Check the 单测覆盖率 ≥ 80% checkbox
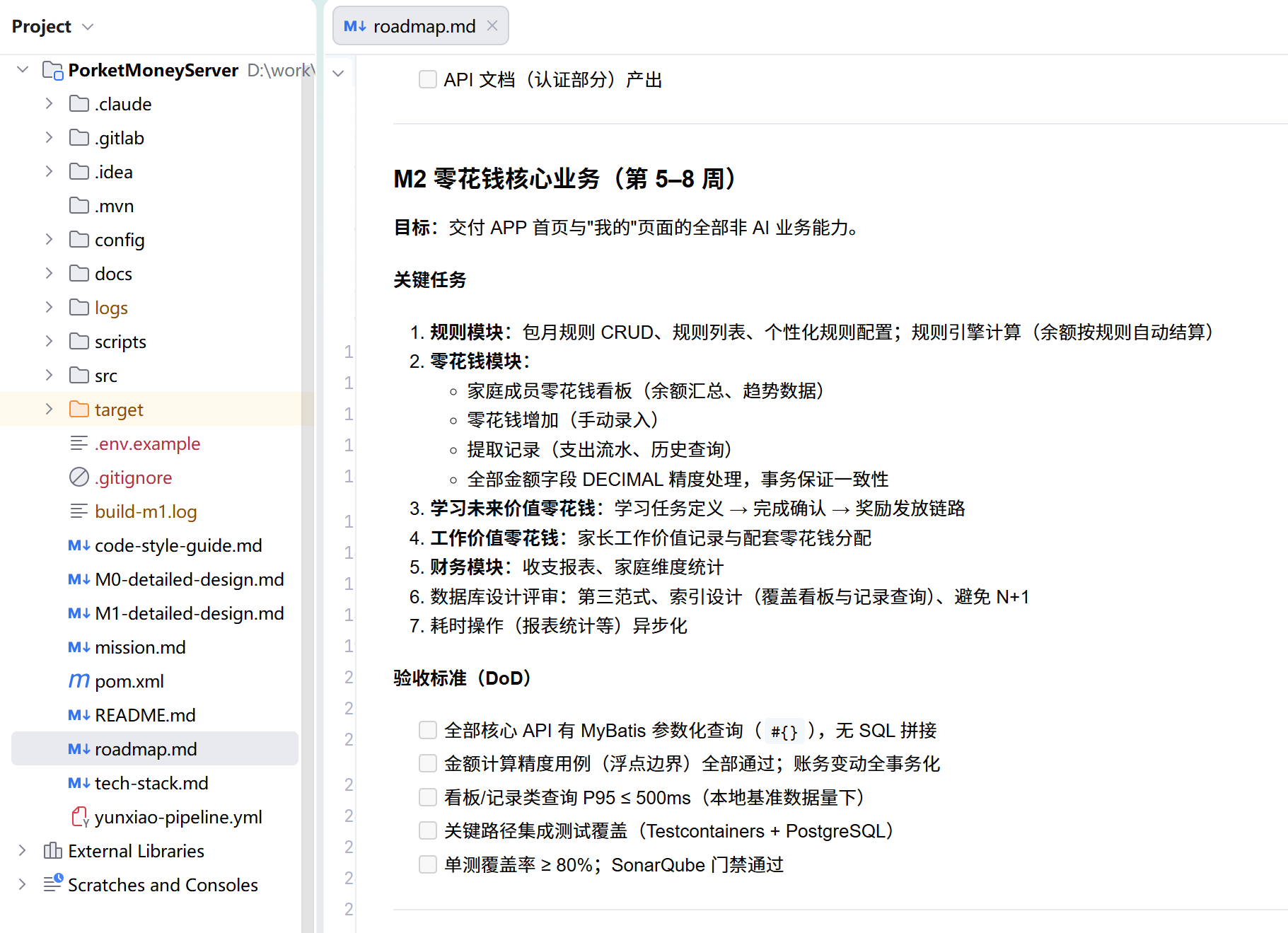 [428, 864]
